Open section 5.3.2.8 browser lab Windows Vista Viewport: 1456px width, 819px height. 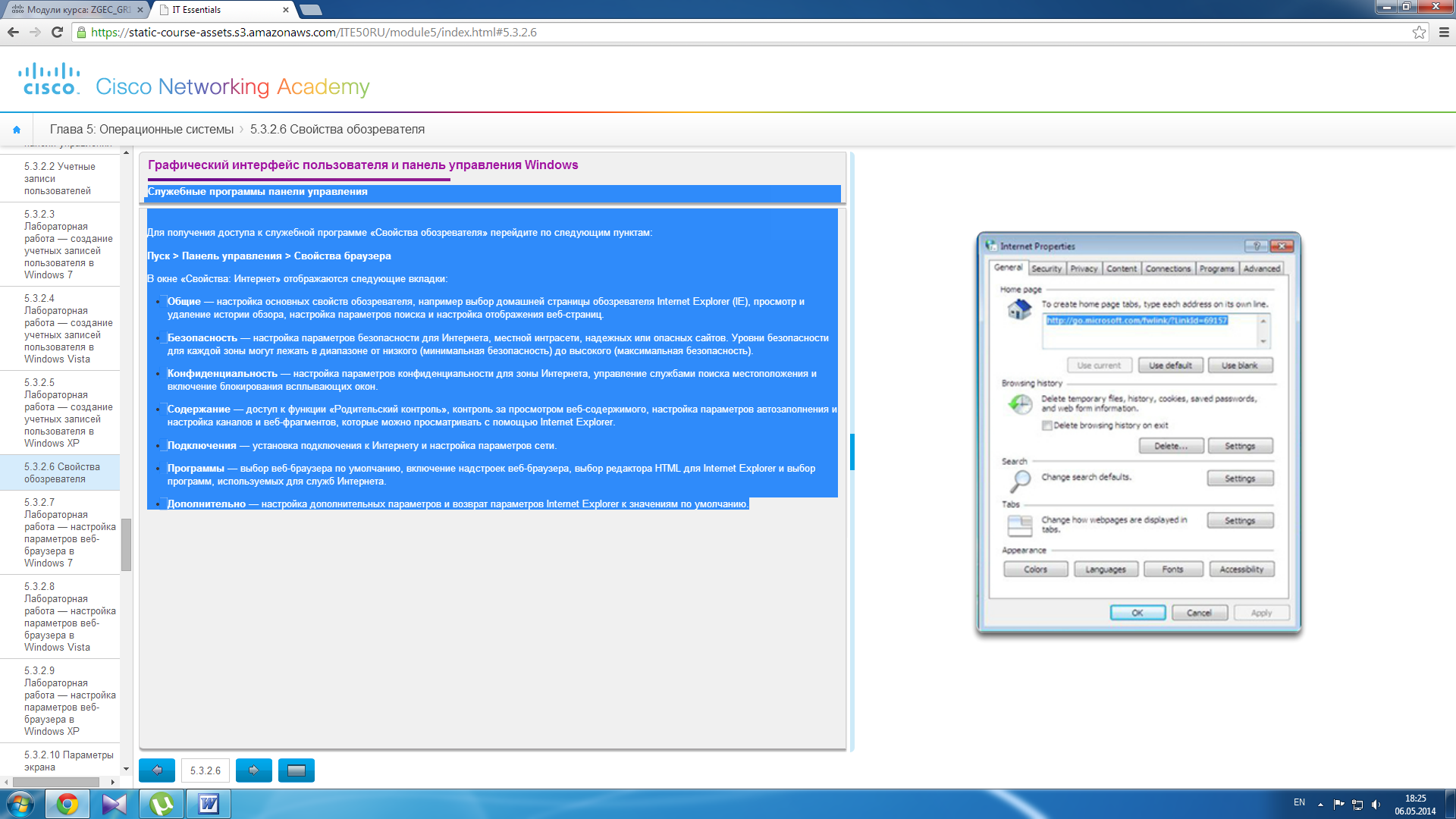[61, 617]
